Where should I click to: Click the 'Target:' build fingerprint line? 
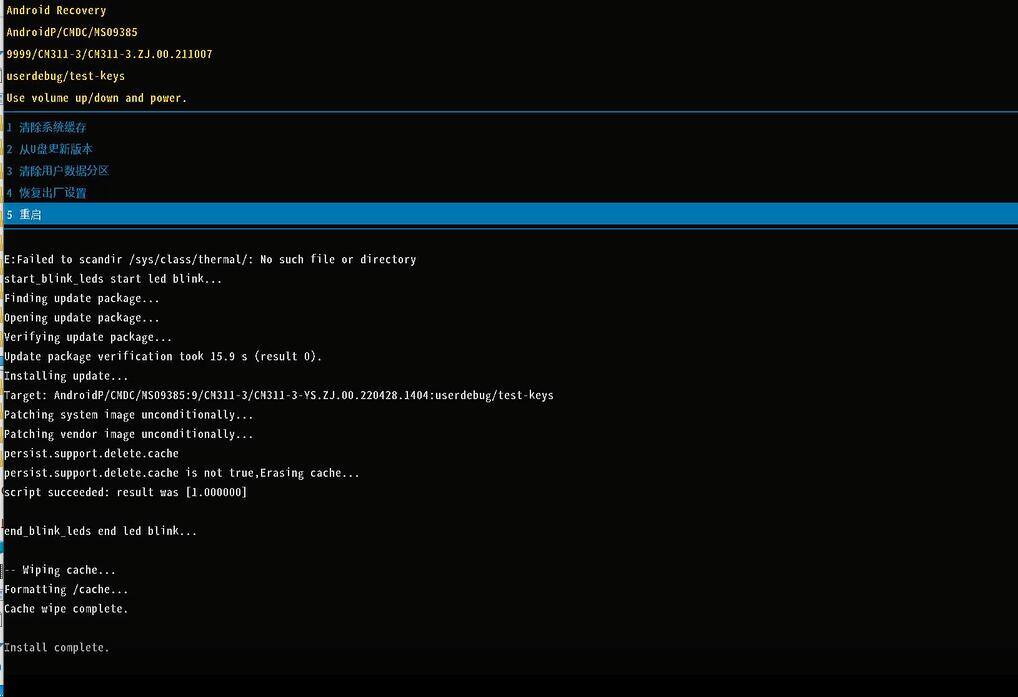(278, 396)
